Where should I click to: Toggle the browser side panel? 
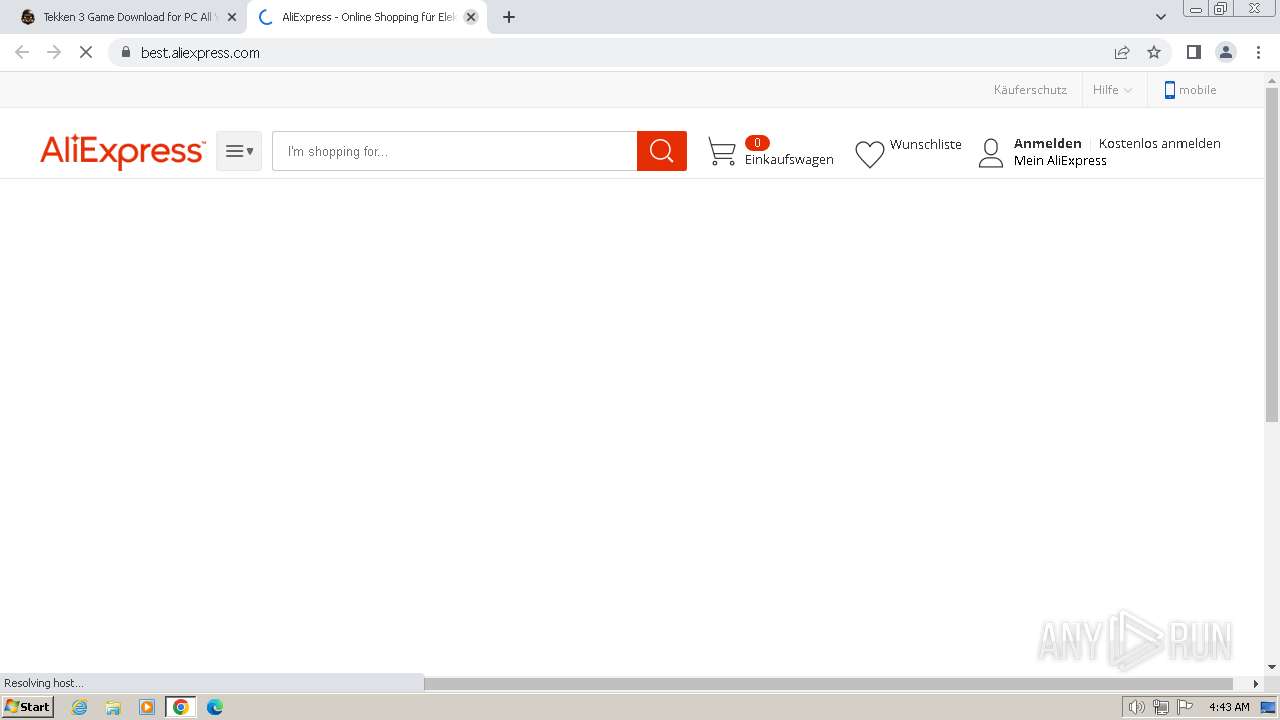pyautogui.click(x=1193, y=52)
